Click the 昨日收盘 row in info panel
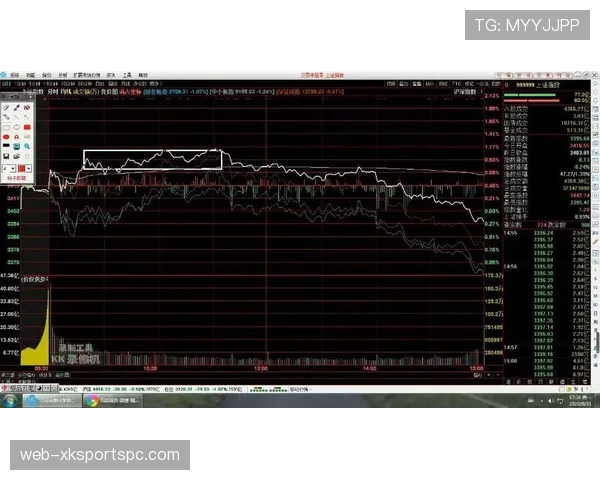Image resolution: width=600 pixels, height=480 pixels. click(546, 153)
